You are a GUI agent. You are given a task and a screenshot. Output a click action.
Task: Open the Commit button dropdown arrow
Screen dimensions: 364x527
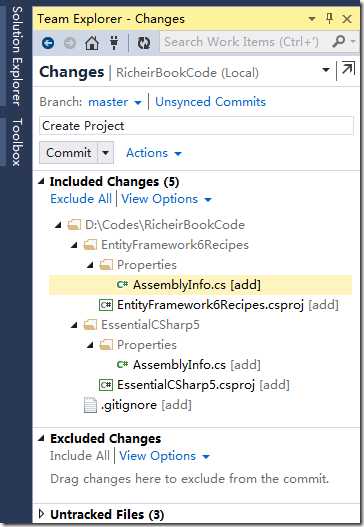[106, 153]
